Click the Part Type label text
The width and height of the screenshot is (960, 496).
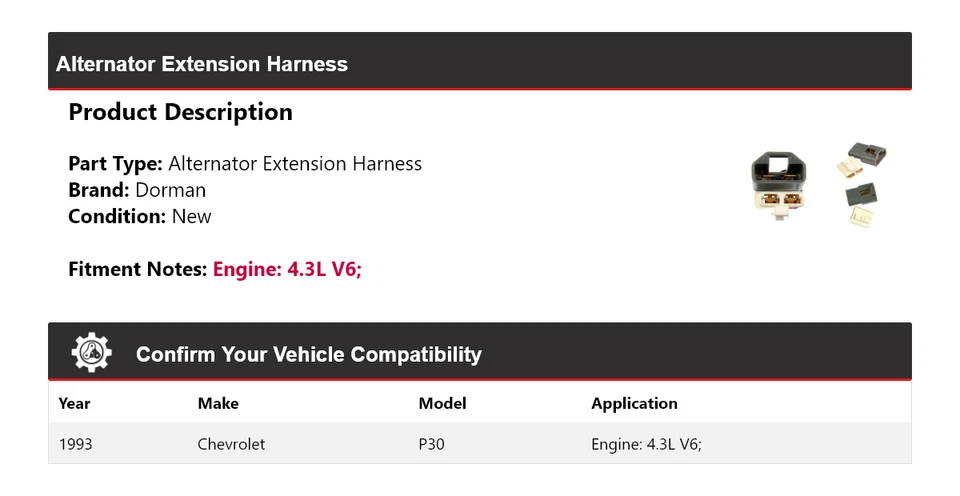click(x=115, y=164)
